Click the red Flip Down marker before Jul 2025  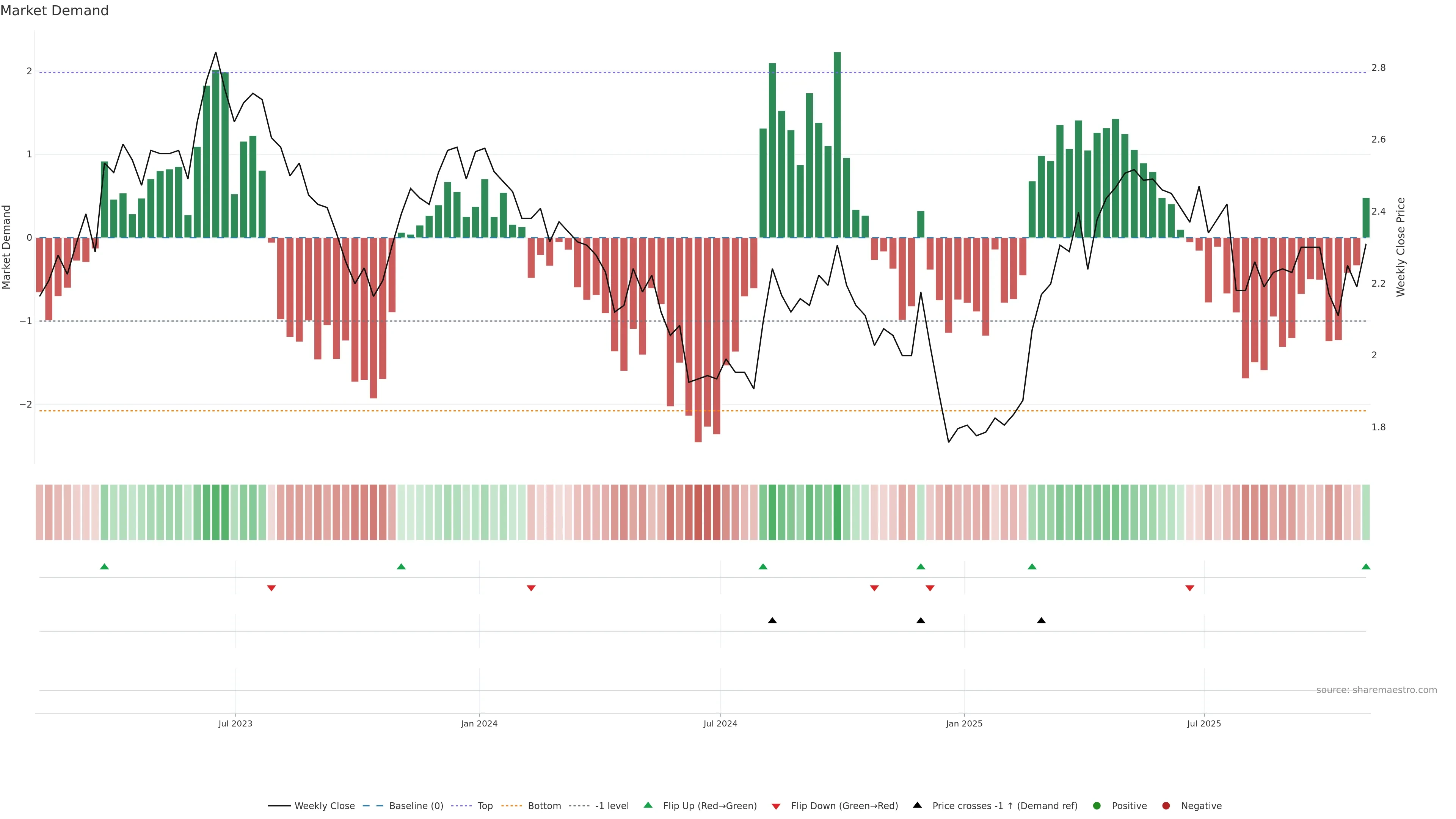click(1189, 588)
